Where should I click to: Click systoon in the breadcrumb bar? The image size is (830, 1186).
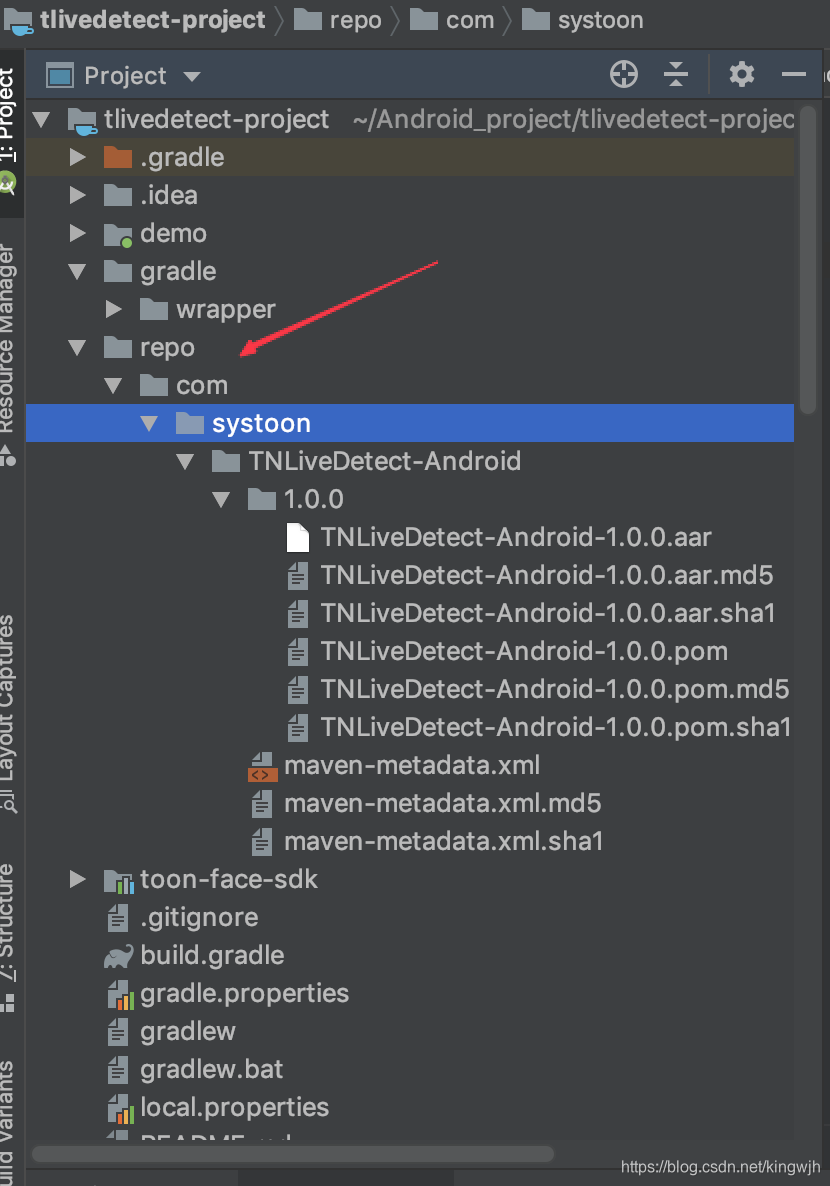601,20
